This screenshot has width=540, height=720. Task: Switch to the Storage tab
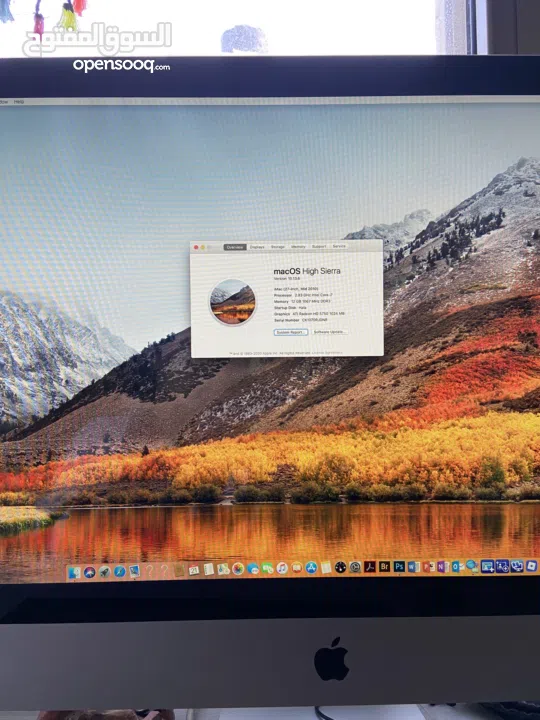click(278, 247)
